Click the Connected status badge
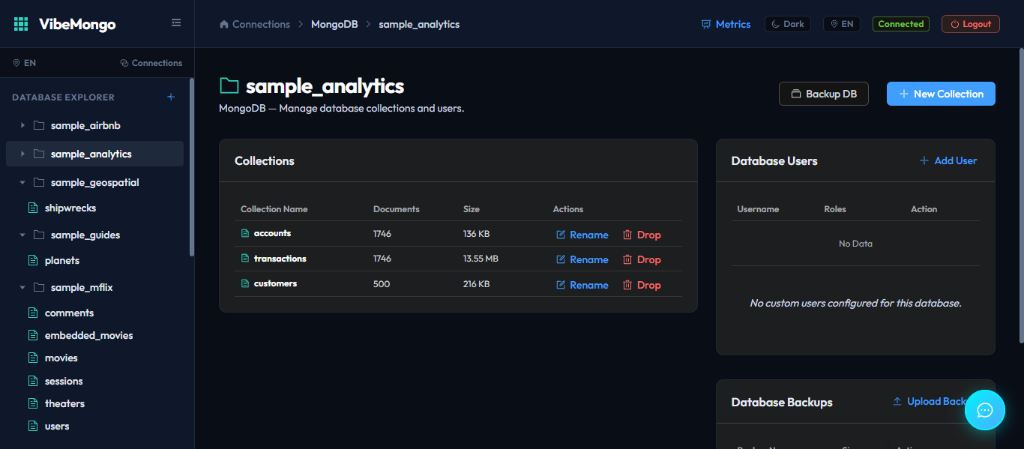 tap(901, 24)
